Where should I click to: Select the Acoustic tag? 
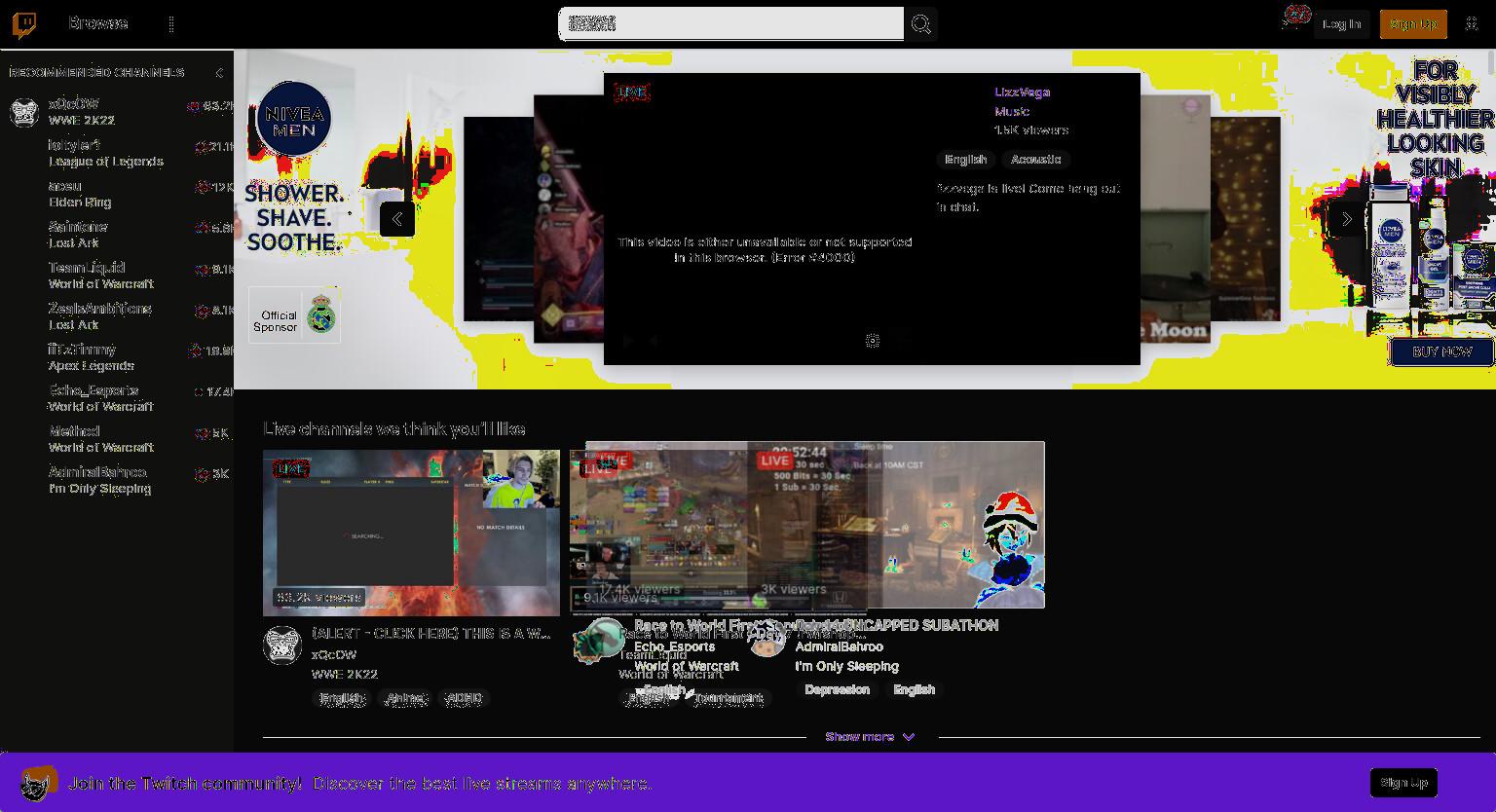[1036, 160]
